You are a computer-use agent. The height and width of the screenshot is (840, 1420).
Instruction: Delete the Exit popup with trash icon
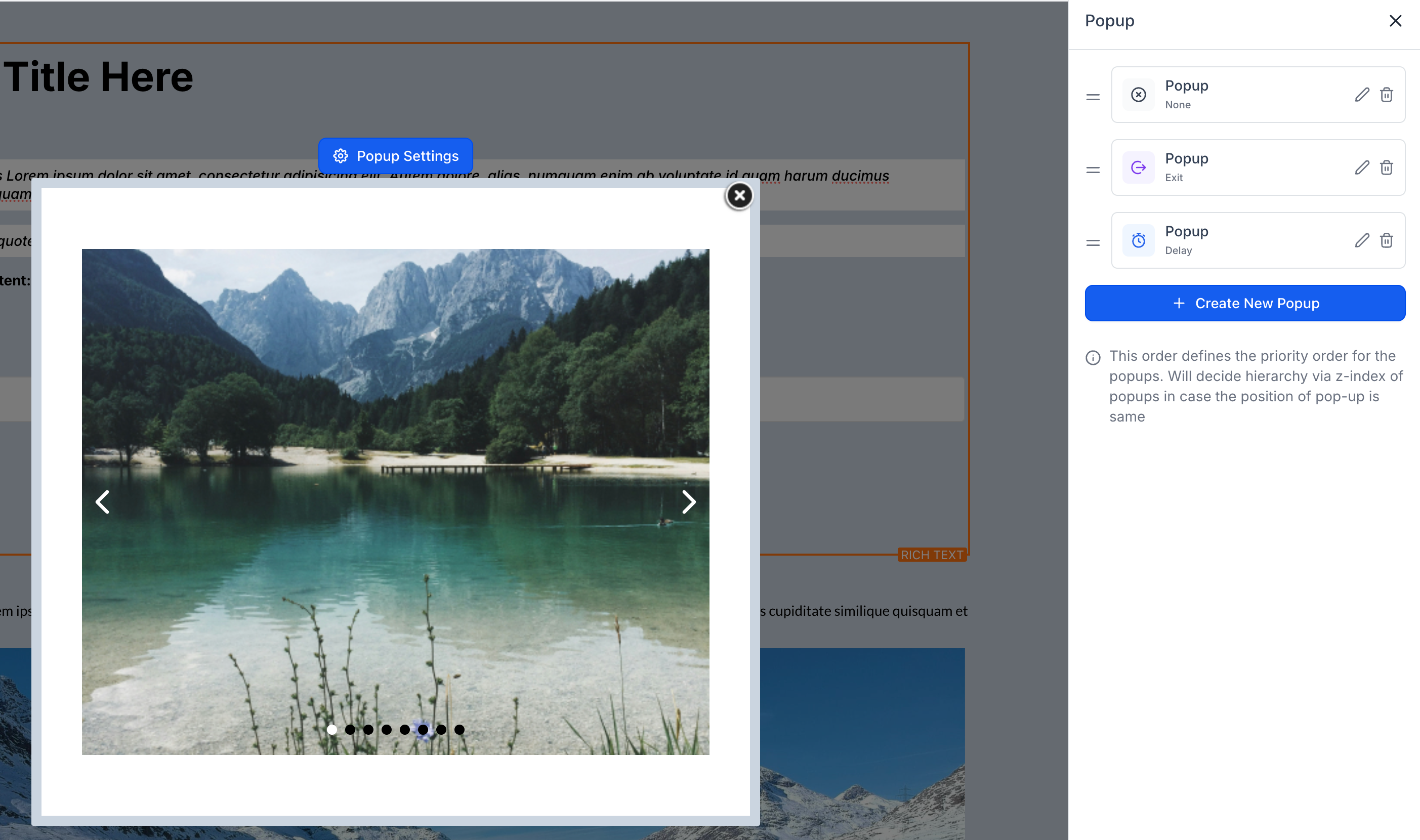point(1386,167)
